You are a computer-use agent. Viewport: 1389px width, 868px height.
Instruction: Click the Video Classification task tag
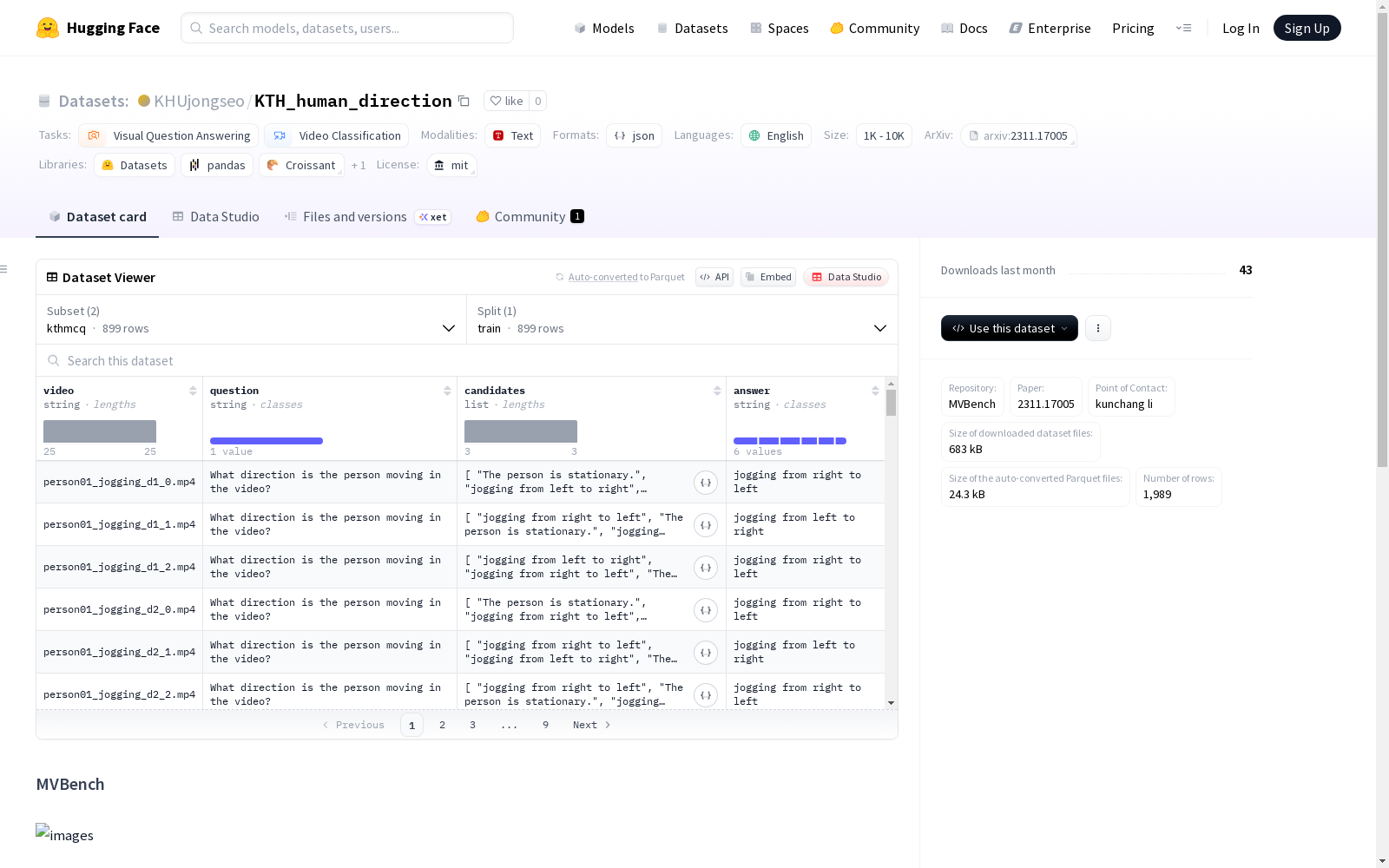click(337, 135)
